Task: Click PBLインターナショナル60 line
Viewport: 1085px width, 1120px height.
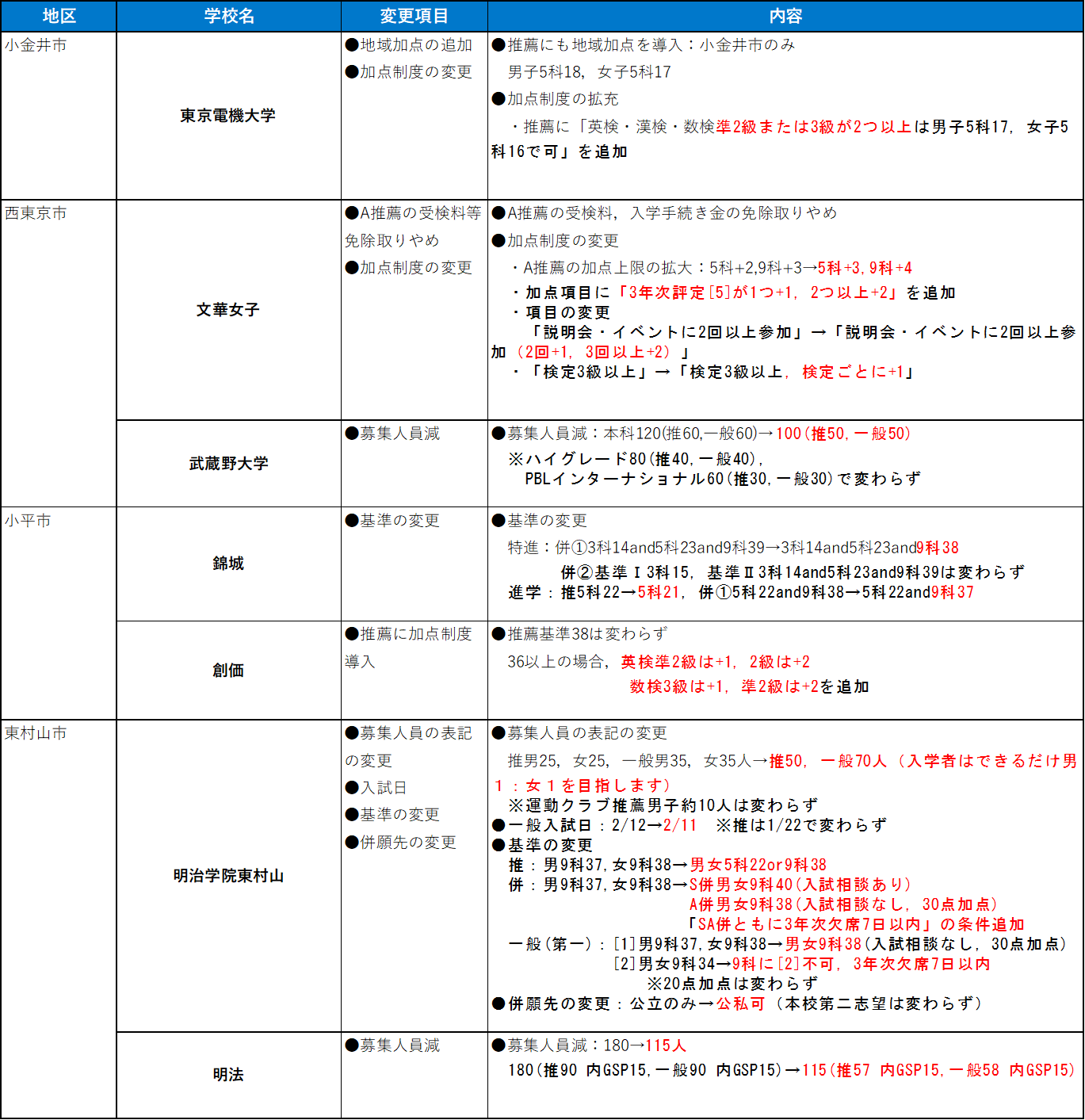Action: pos(723,479)
